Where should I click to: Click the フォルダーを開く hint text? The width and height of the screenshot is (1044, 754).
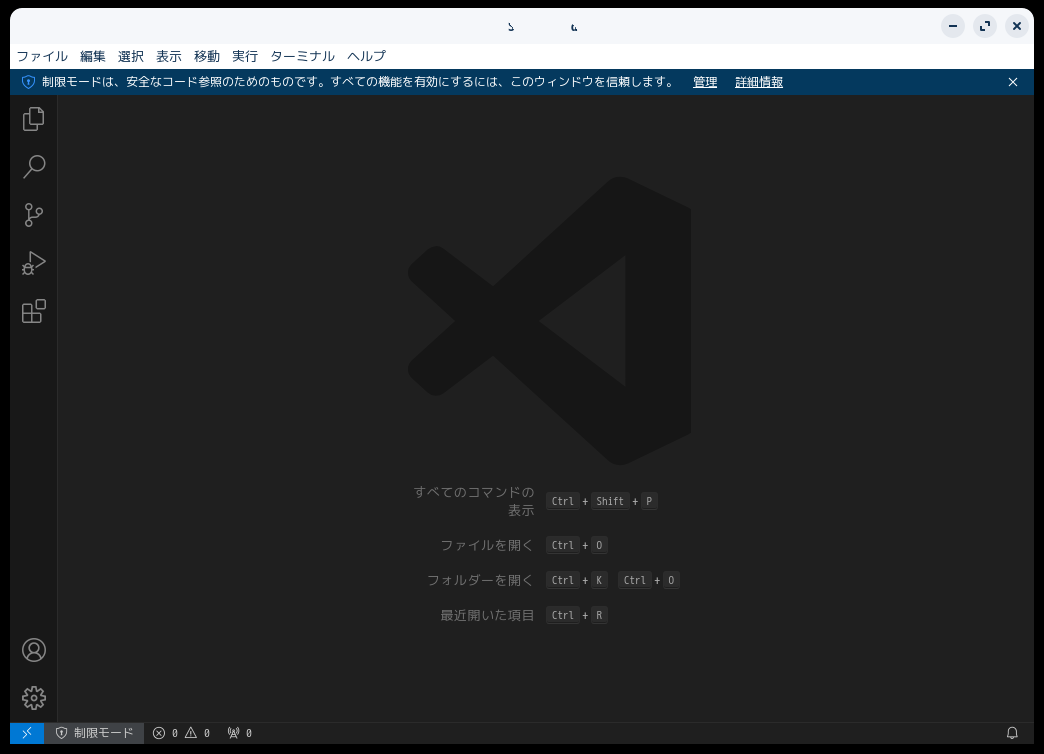[480, 580]
